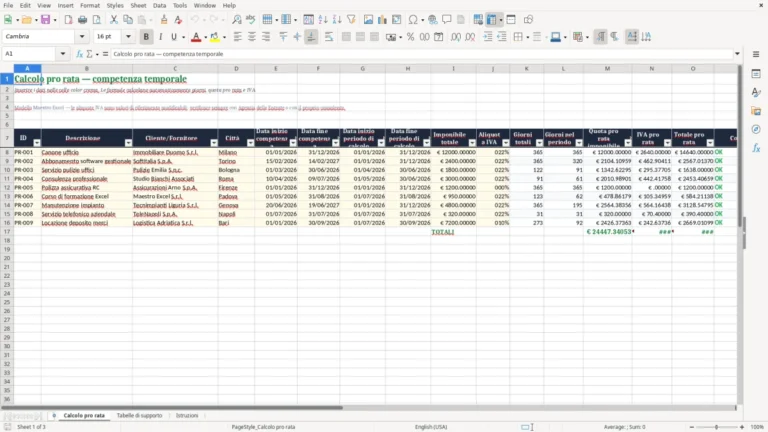Click the English (USA) language status

tap(431, 427)
